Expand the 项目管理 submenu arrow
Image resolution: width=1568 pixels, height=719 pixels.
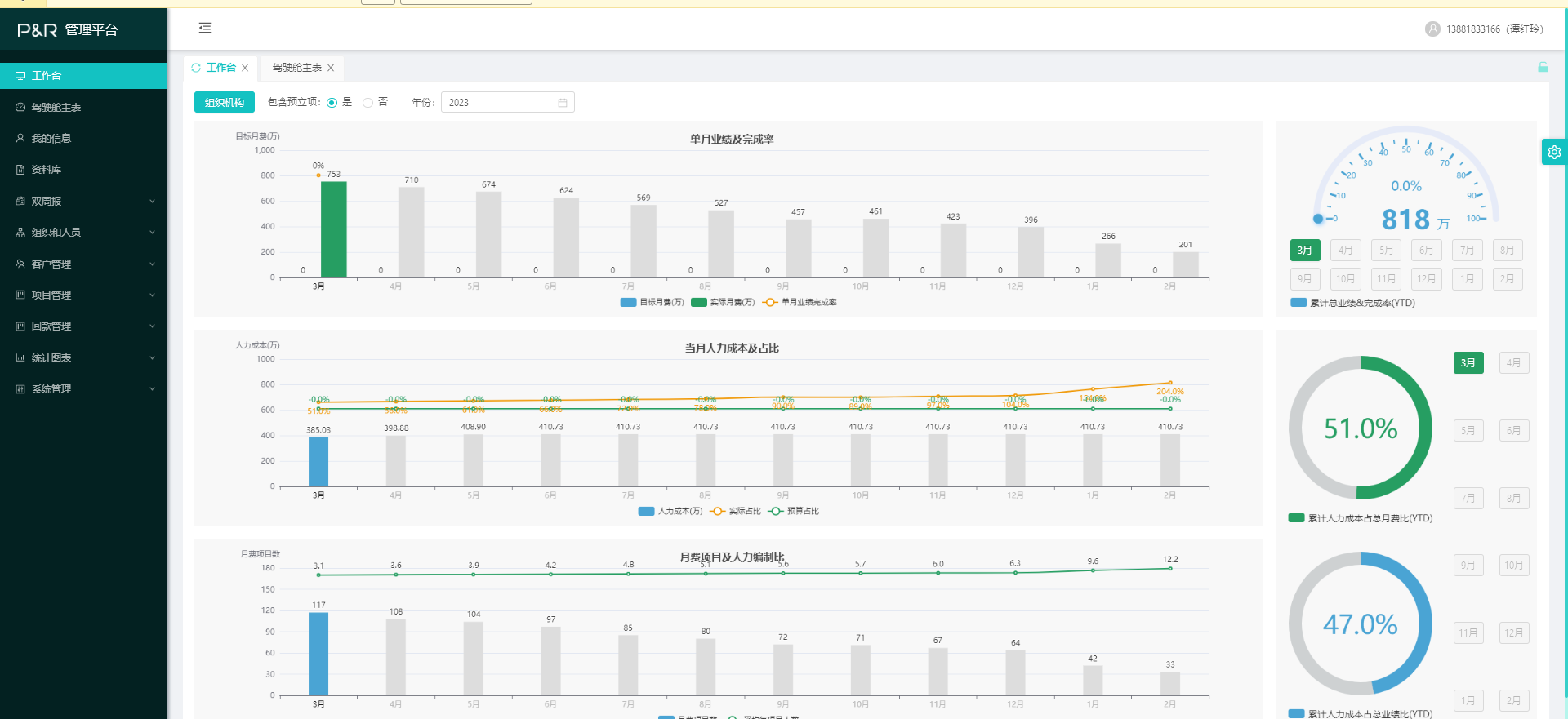pyautogui.click(x=152, y=295)
